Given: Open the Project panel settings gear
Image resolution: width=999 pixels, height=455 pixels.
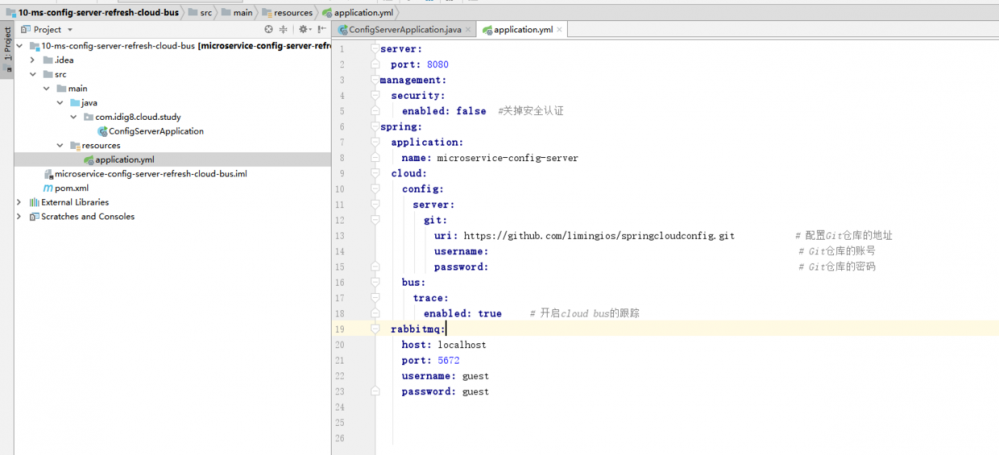Looking at the screenshot, I should pyautogui.click(x=304, y=30).
